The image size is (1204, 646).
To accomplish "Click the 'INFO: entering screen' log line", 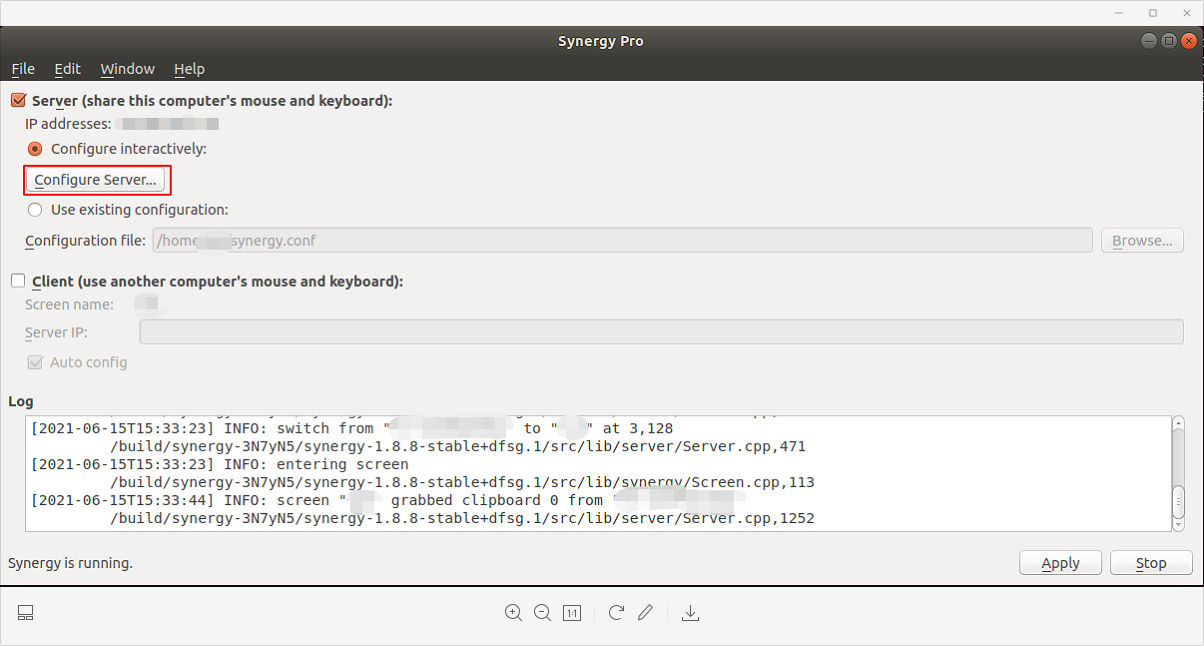I will [x=220, y=465].
